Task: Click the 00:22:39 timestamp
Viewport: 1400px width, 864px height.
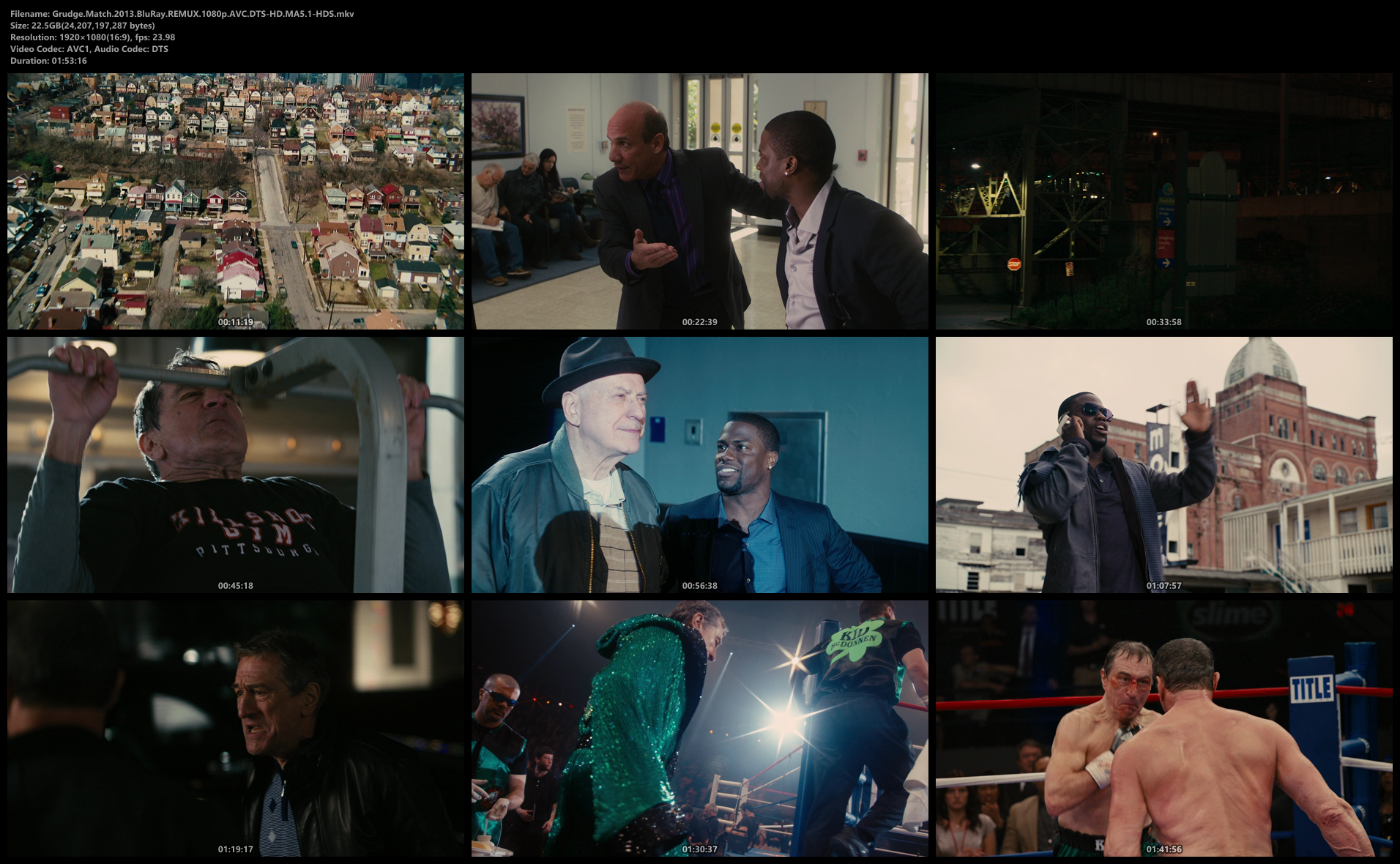Action: pyautogui.click(x=699, y=322)
